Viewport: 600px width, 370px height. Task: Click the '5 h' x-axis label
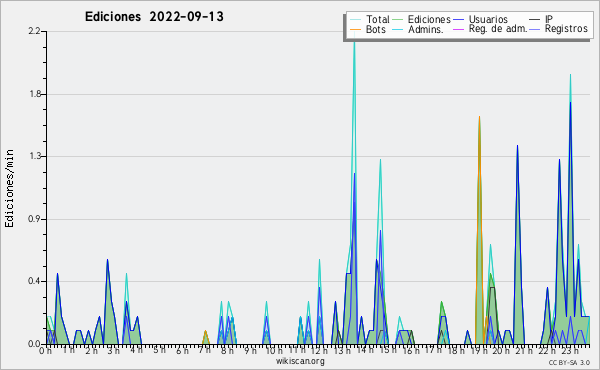159,351
